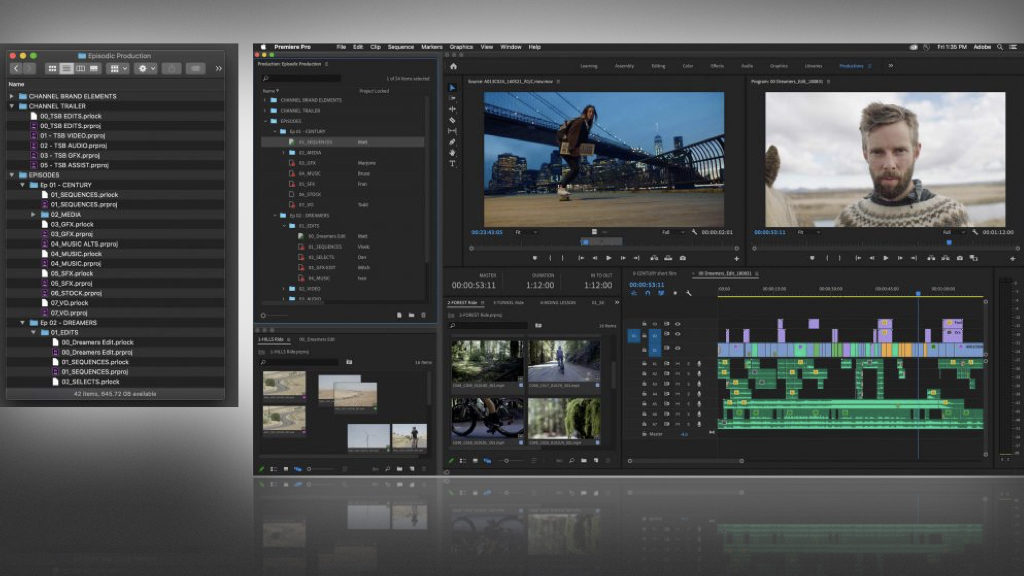The height and width of the screenshot is (576, 1024).
Task: Click the timeline playhead marker
Action: 918,293
